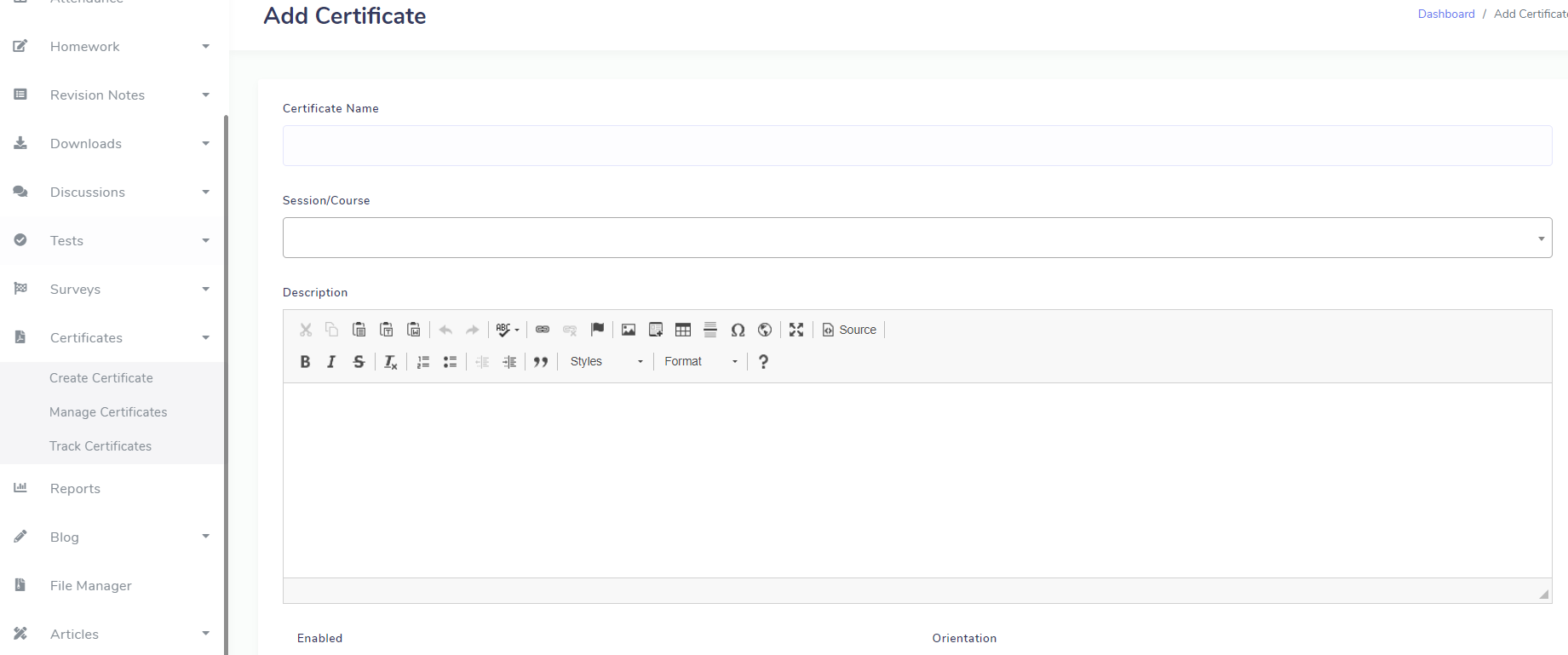Insert a numbered list
The width and height of the screenshot is (1568, 655).
423,362
